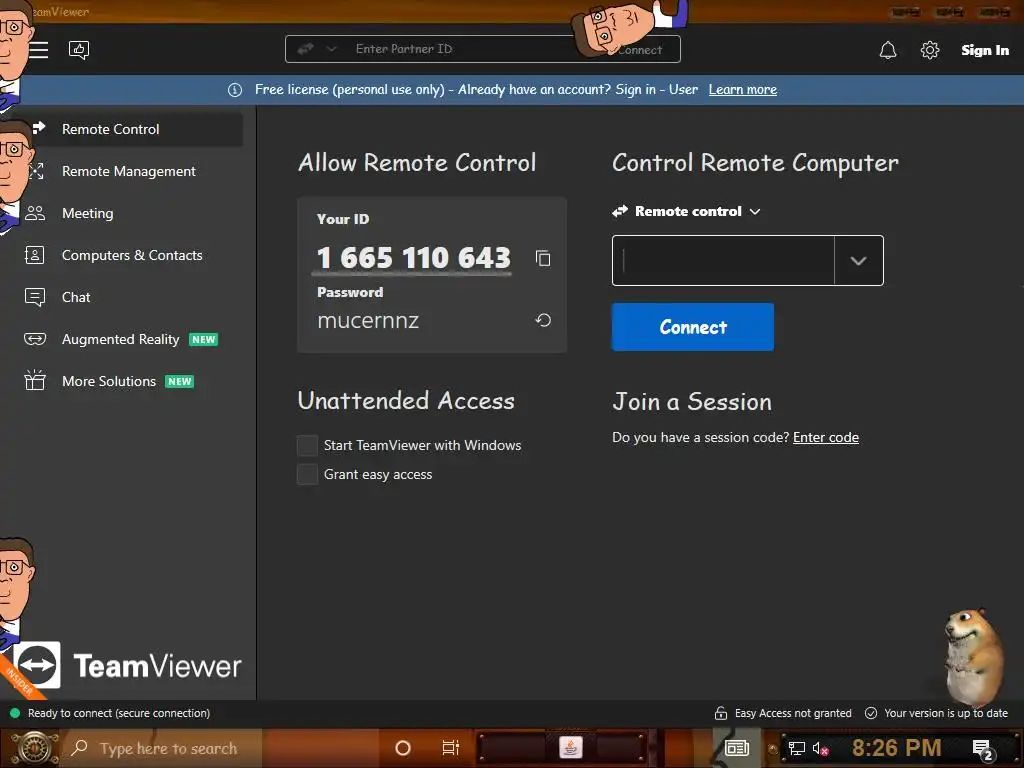Click Your ID number 1 665 110 643
The height and width of the screenshot is (768, 1024).
(413, 257)
